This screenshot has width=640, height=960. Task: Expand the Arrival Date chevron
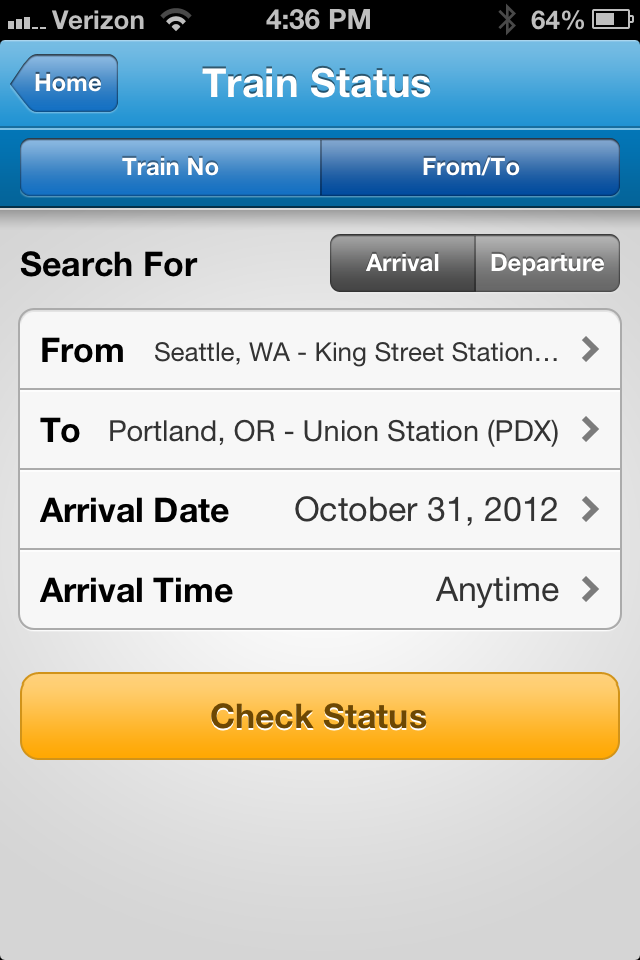click(590, 510)
